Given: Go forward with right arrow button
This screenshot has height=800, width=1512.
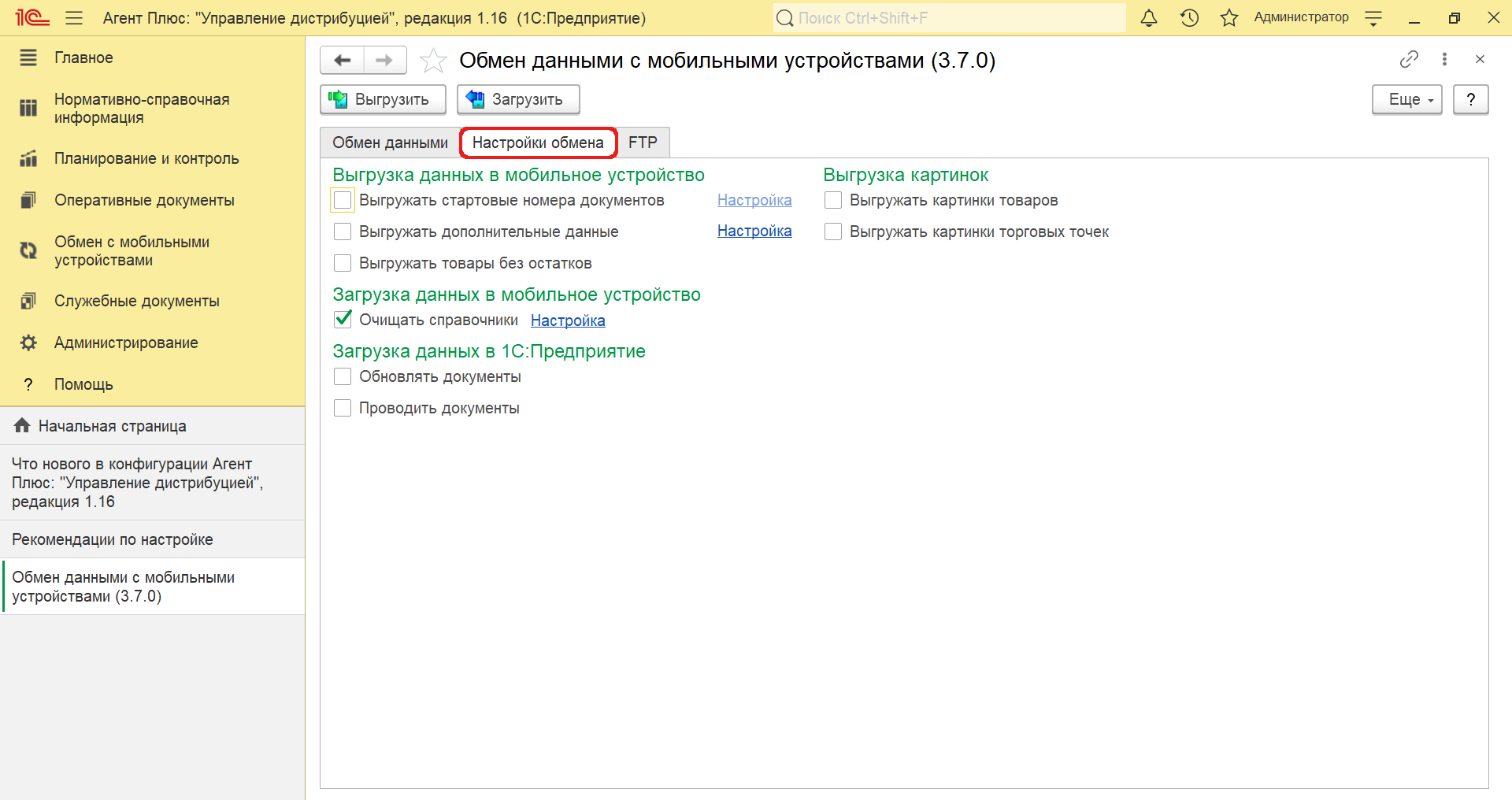Looking at the screenshot, I should [384, 60].
